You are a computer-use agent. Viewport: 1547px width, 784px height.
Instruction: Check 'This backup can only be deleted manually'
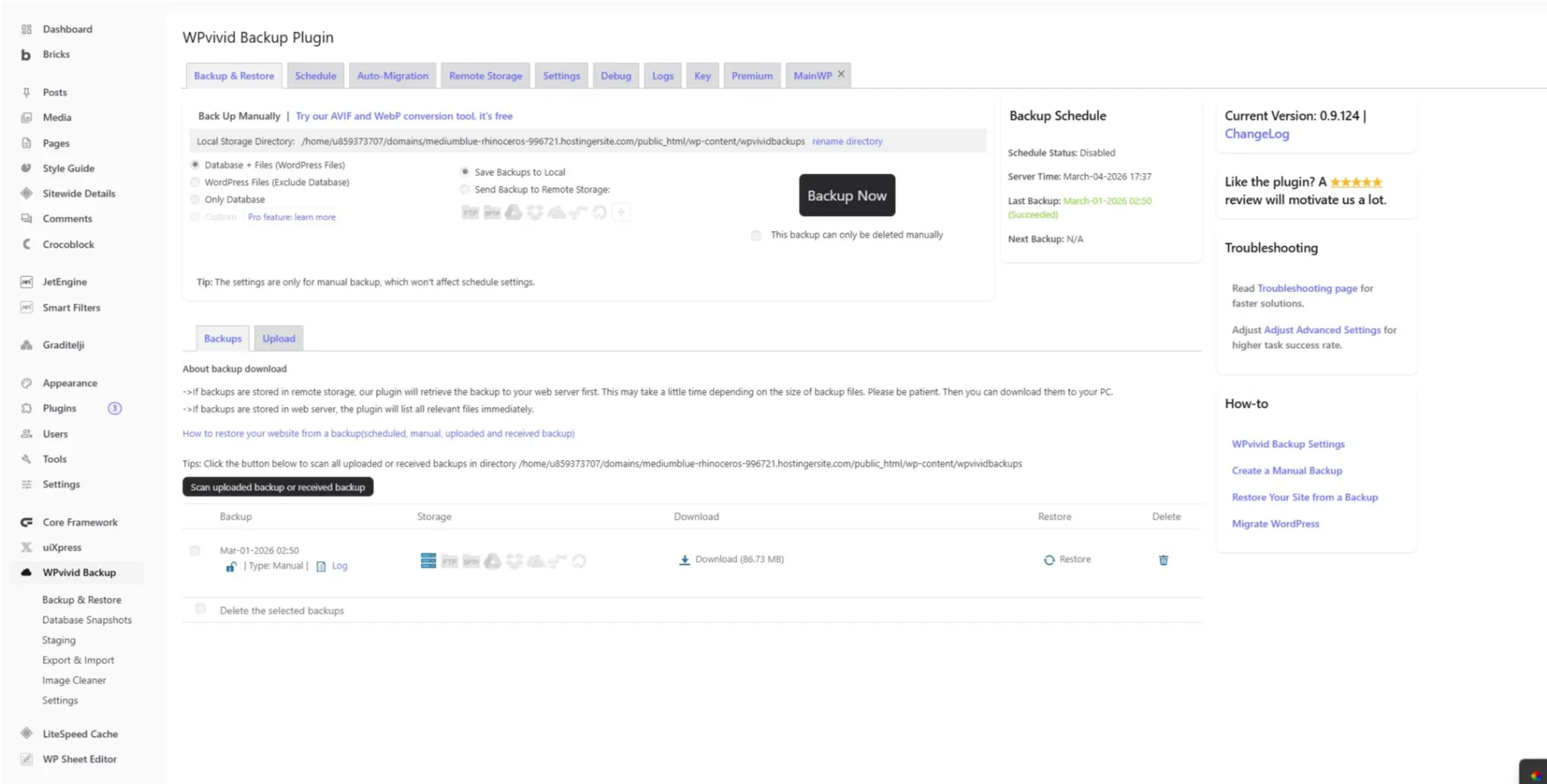coord(756,236)
